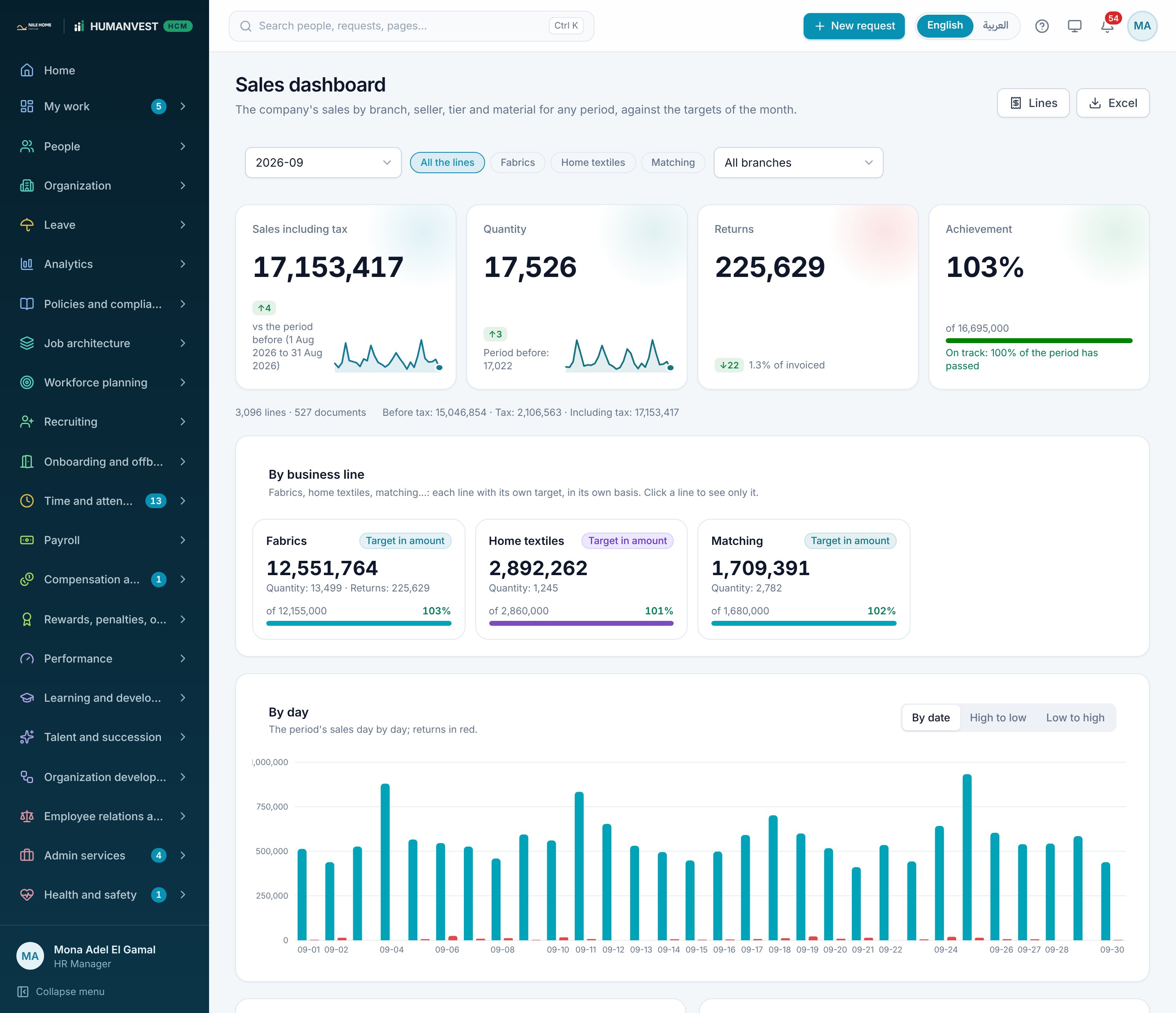The height and width of the screenshot is (1013, 1176).
Task: Open the Fabrics business line card
Action: (359, 579)
